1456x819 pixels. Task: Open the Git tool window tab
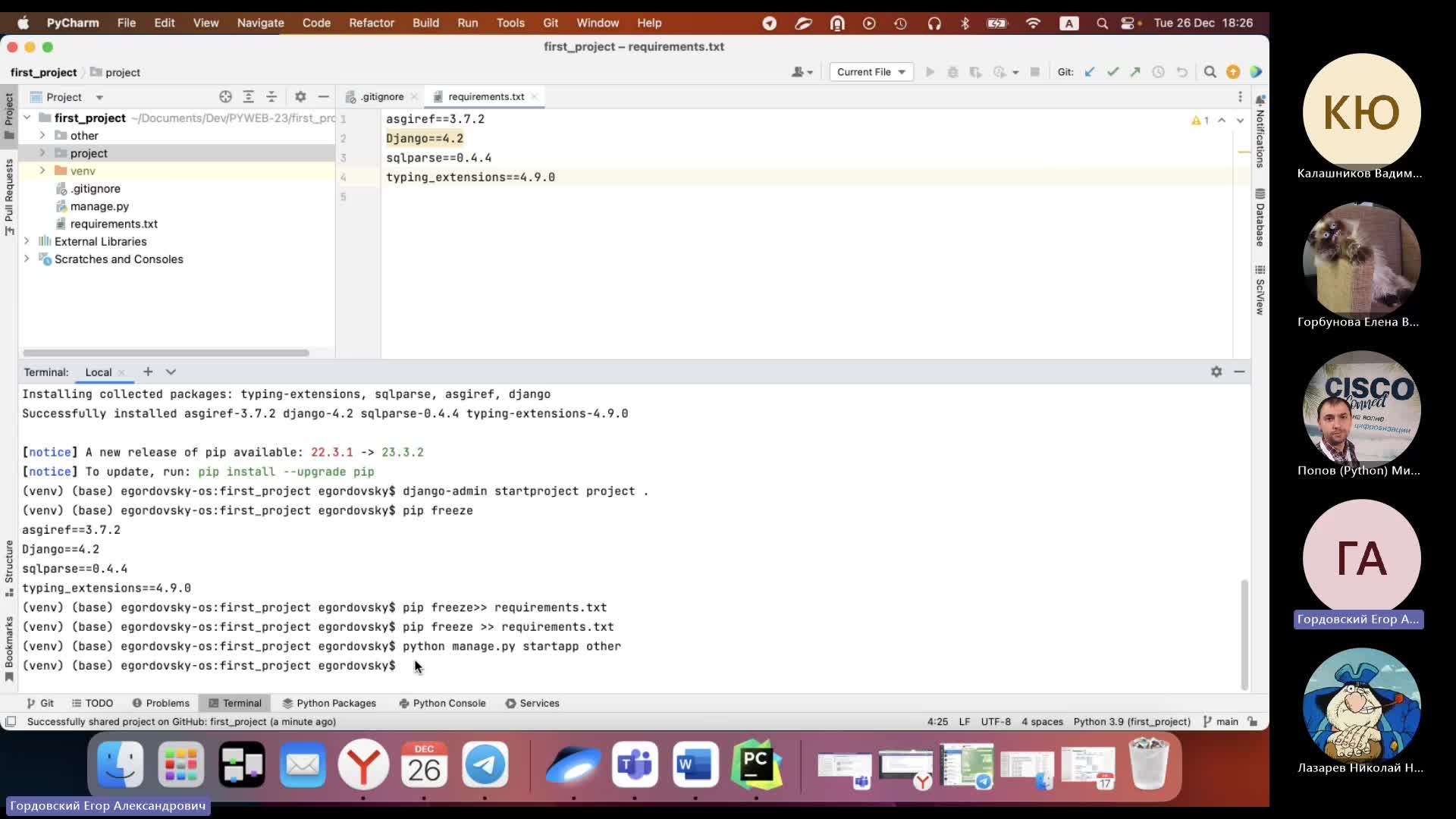click(40, 703)
